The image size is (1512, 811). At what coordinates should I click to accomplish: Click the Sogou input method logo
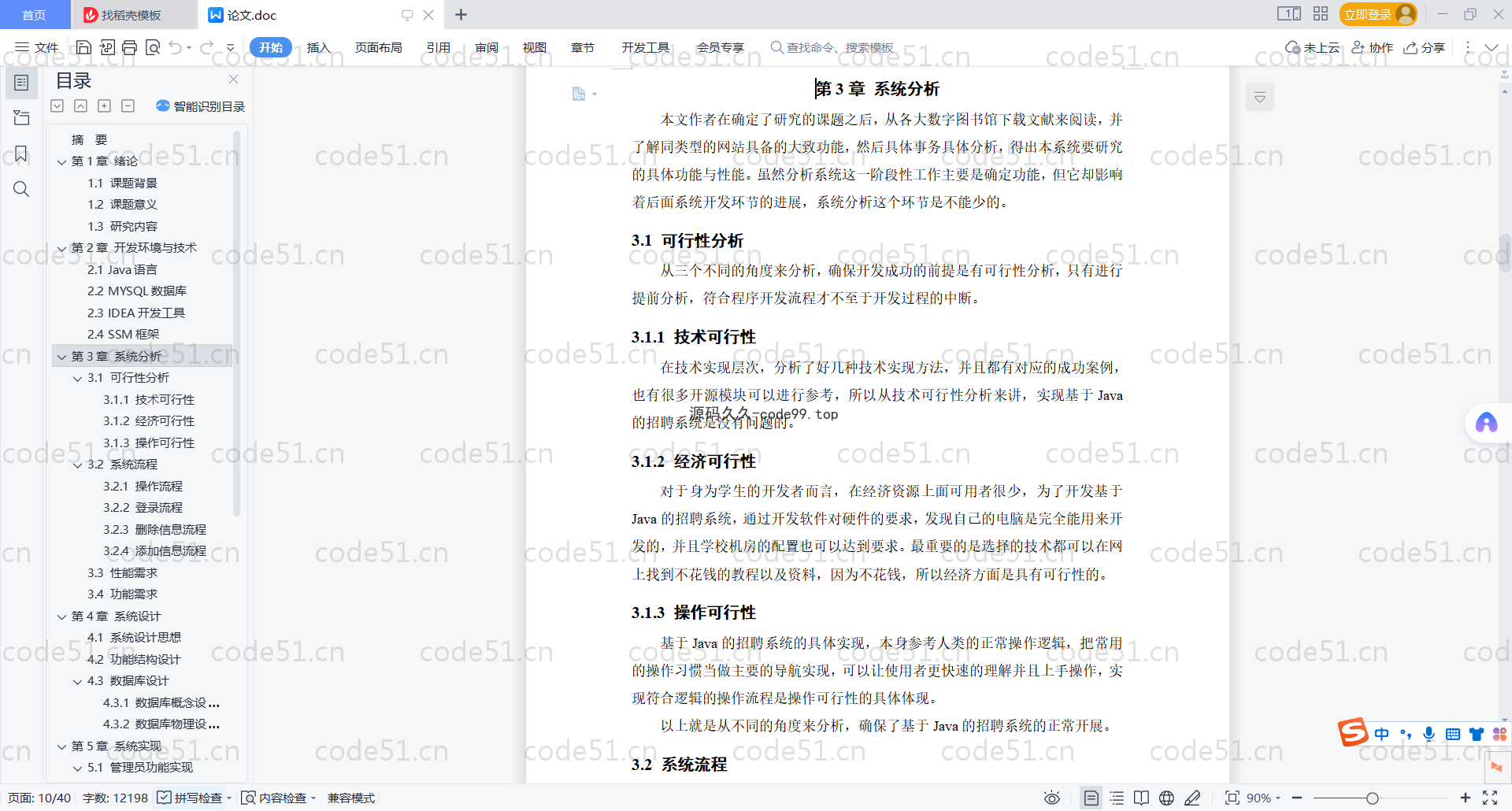click(x=1353, y=732)
